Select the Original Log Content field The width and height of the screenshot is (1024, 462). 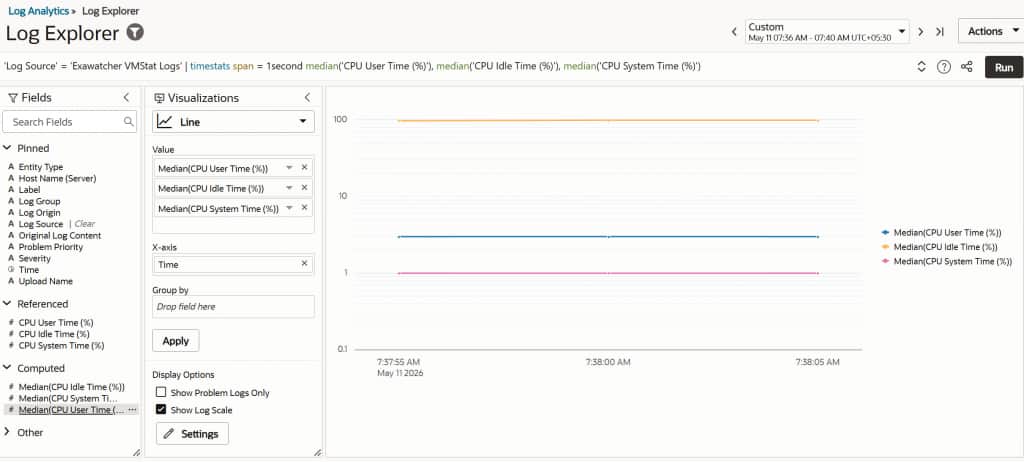point(59,235)
